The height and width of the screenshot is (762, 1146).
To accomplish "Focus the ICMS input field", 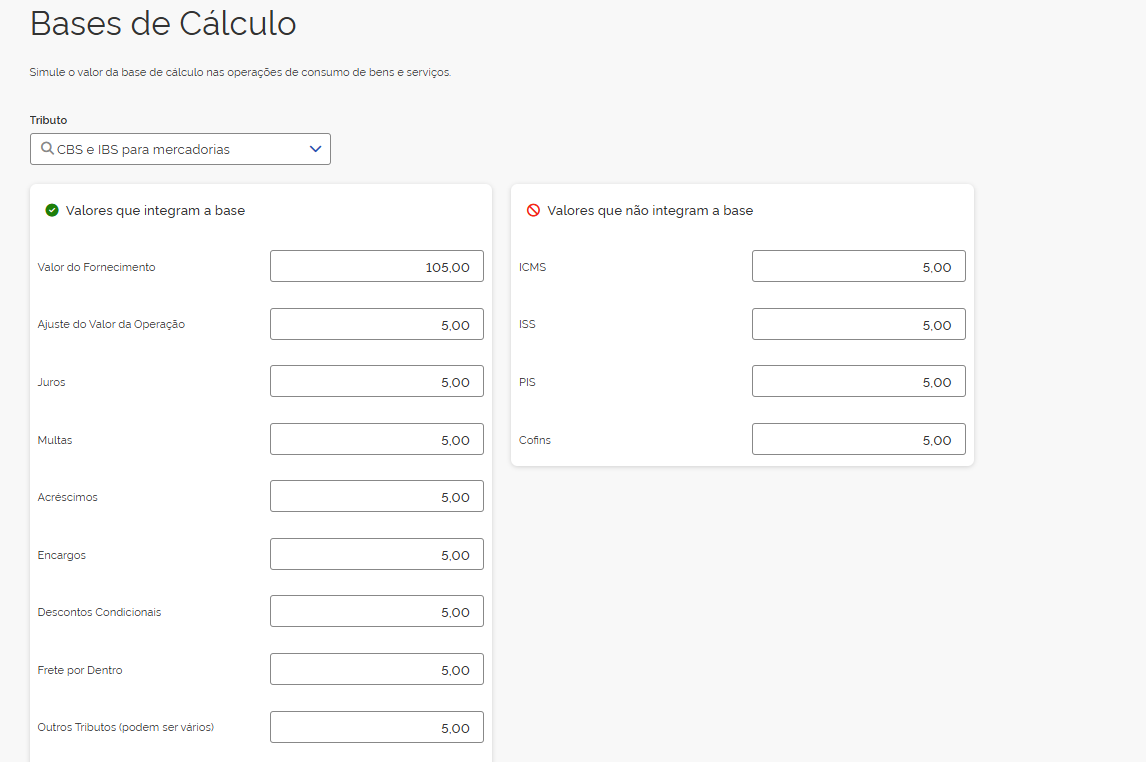I will pyautogui.click(x=858, y=267).
